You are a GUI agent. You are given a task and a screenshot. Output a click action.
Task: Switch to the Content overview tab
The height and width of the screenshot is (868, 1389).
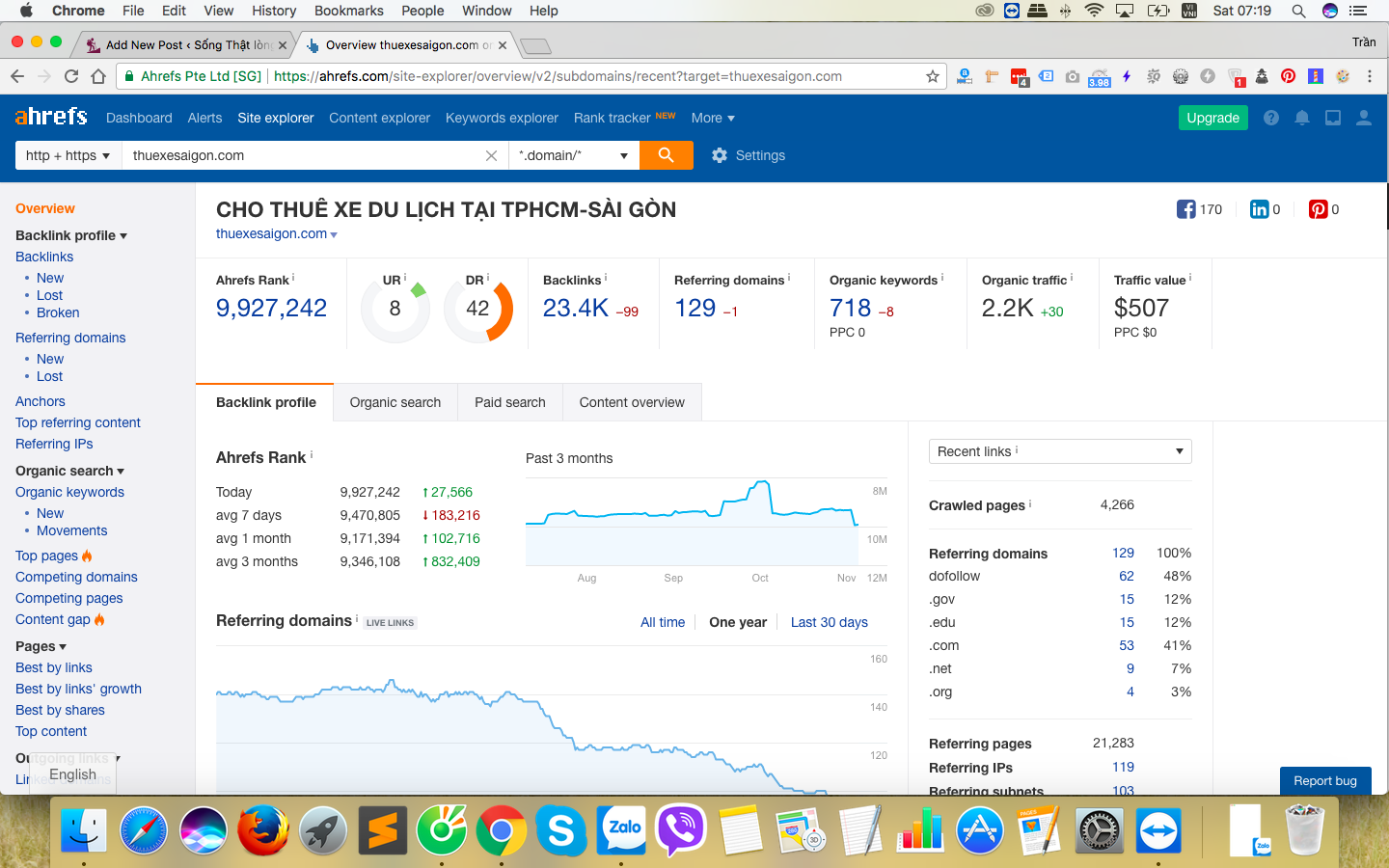tap(632, 402)
